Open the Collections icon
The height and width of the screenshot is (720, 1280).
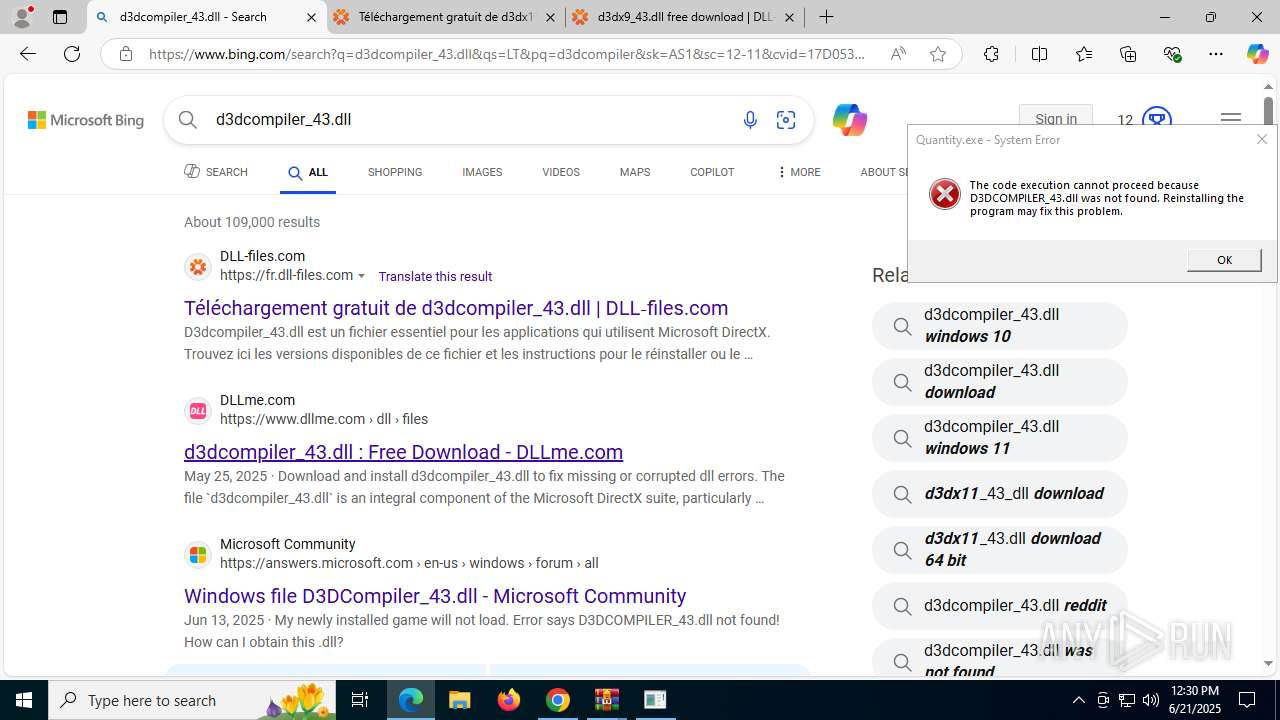click(1128, 54)
